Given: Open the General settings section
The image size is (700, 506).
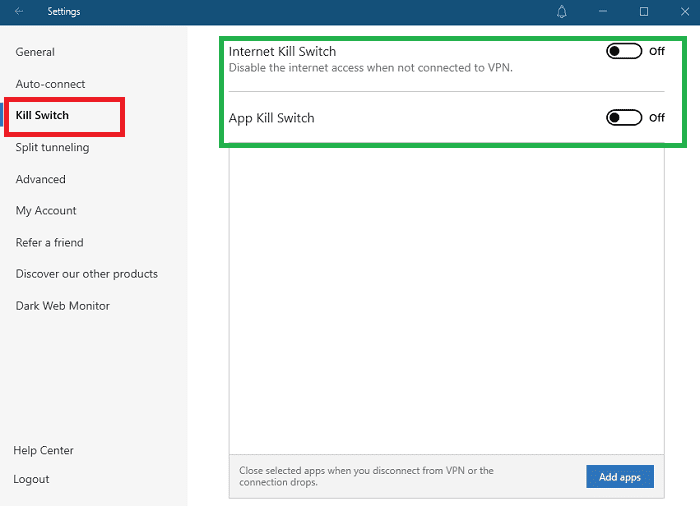Looking at the screenshot, I should [x=35, y=52].
